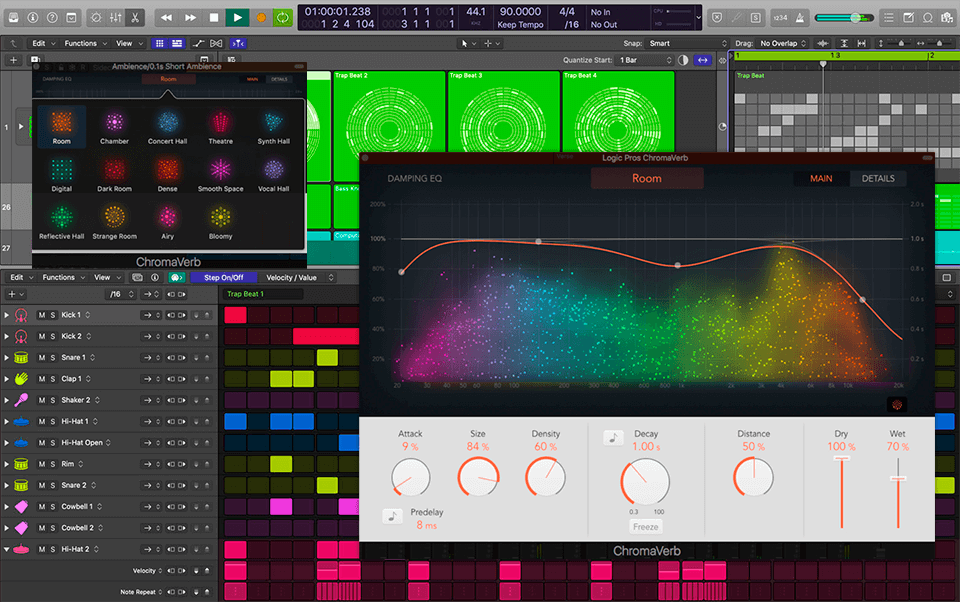
Task: Select the Dark Room reverb type
Action: pyautogui.click(x=114, y=170)
